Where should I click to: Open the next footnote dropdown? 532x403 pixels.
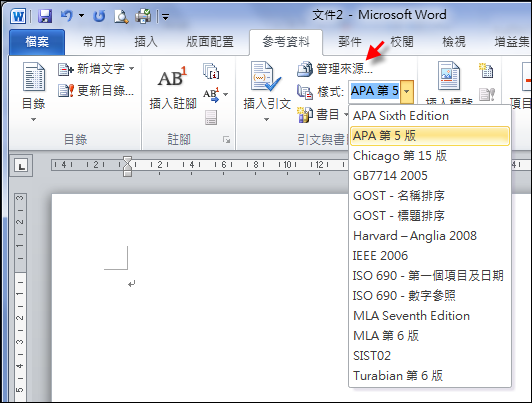[226, 95]
